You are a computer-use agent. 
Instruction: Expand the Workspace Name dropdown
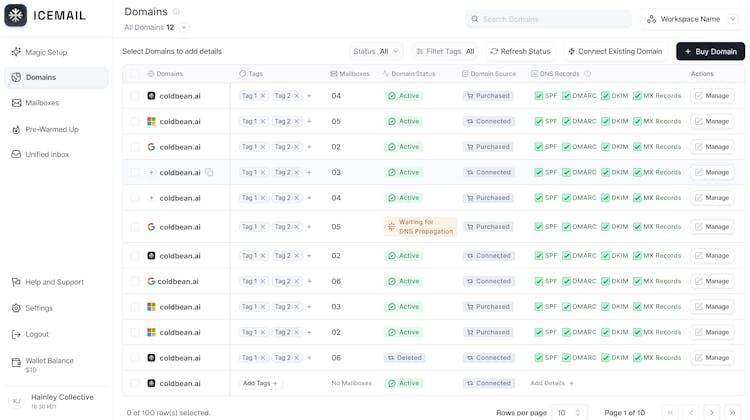691,19
